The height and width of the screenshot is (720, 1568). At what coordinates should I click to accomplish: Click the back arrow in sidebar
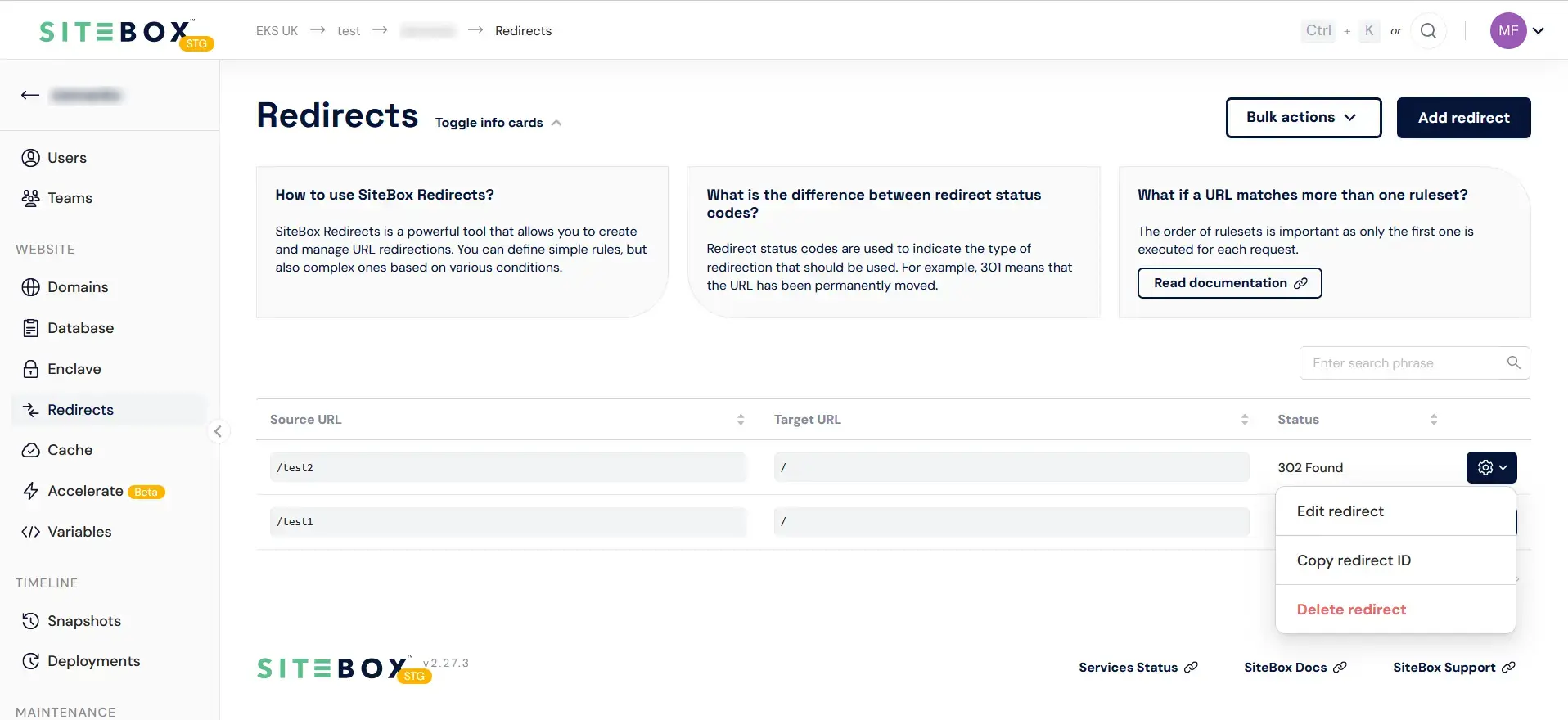[x=30, y=95]
